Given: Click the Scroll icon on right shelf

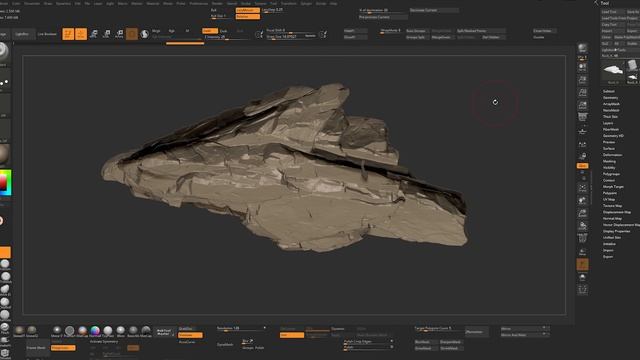Looking at the screenshot, I should click(x=582, y=67).
